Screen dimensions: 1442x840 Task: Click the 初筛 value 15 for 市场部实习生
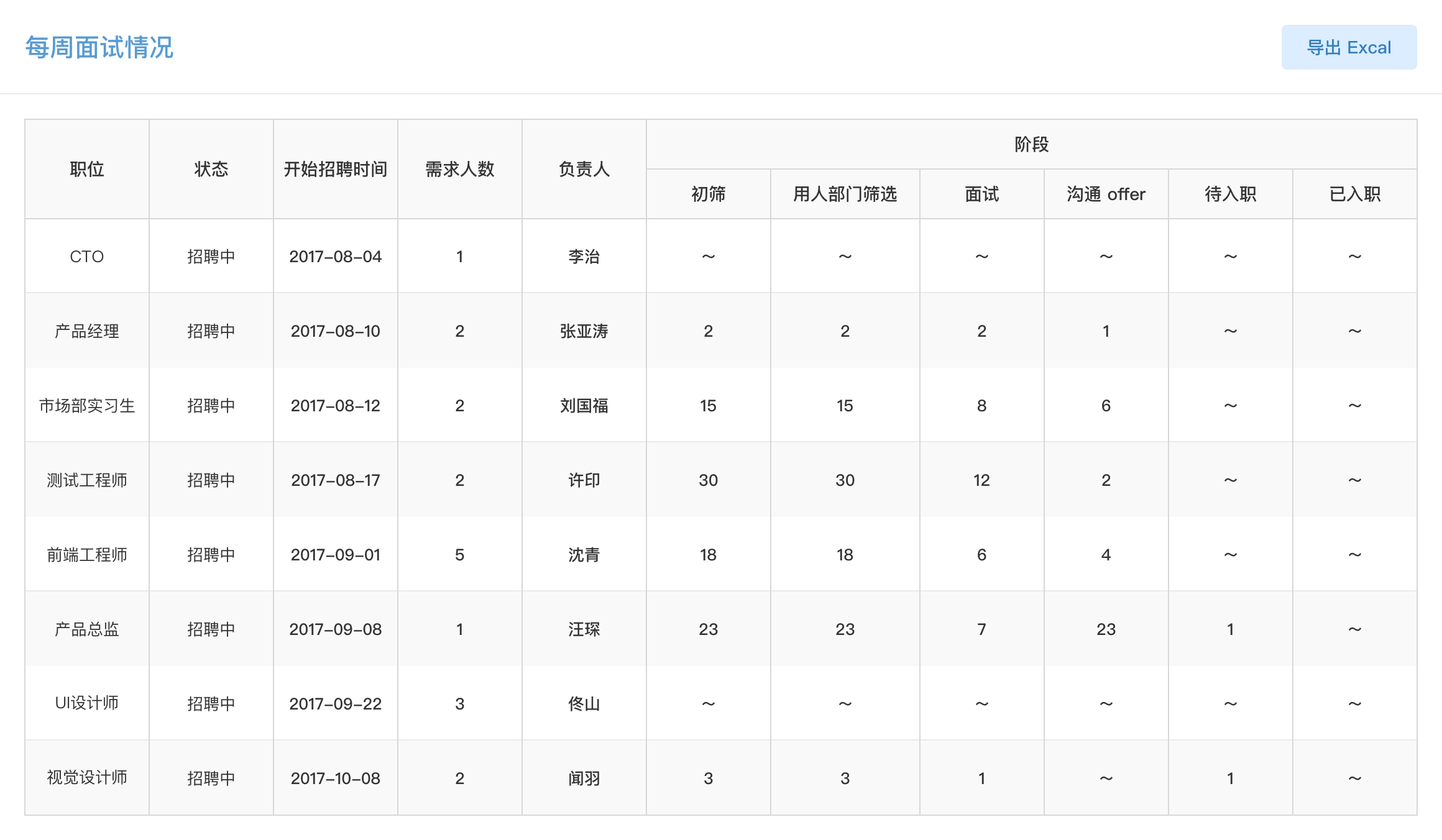coord(709,405)
